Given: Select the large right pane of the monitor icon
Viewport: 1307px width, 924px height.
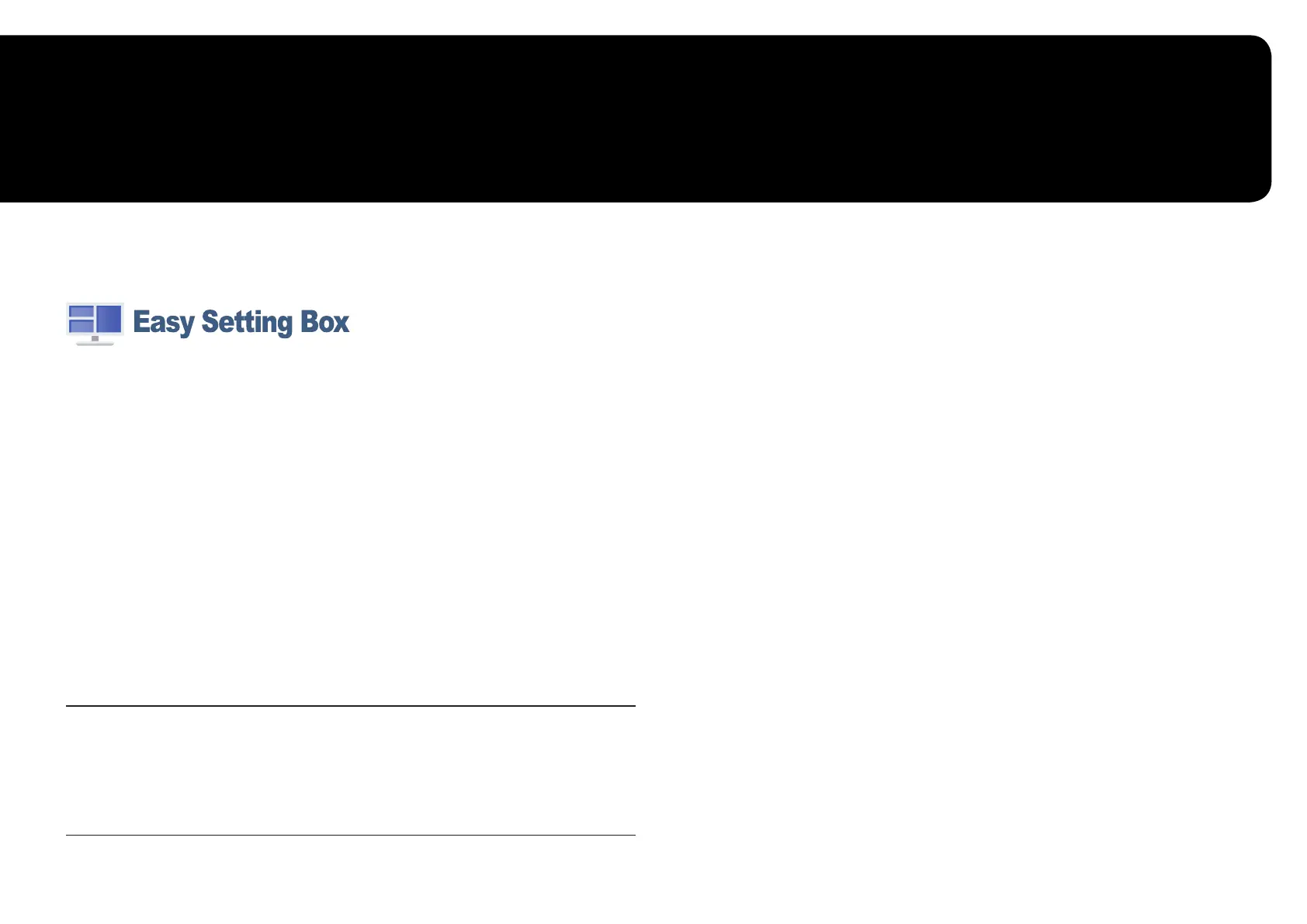Looking at the screenshot, I should tap(109, 318).
